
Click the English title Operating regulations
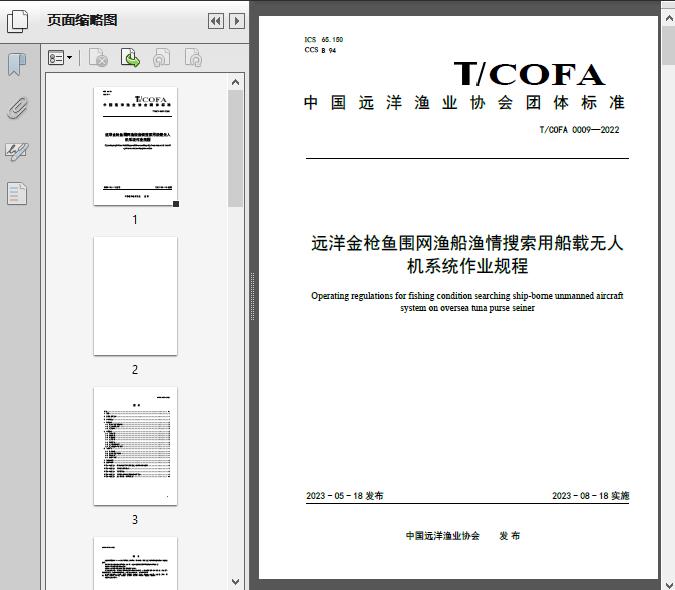point(467,302)
